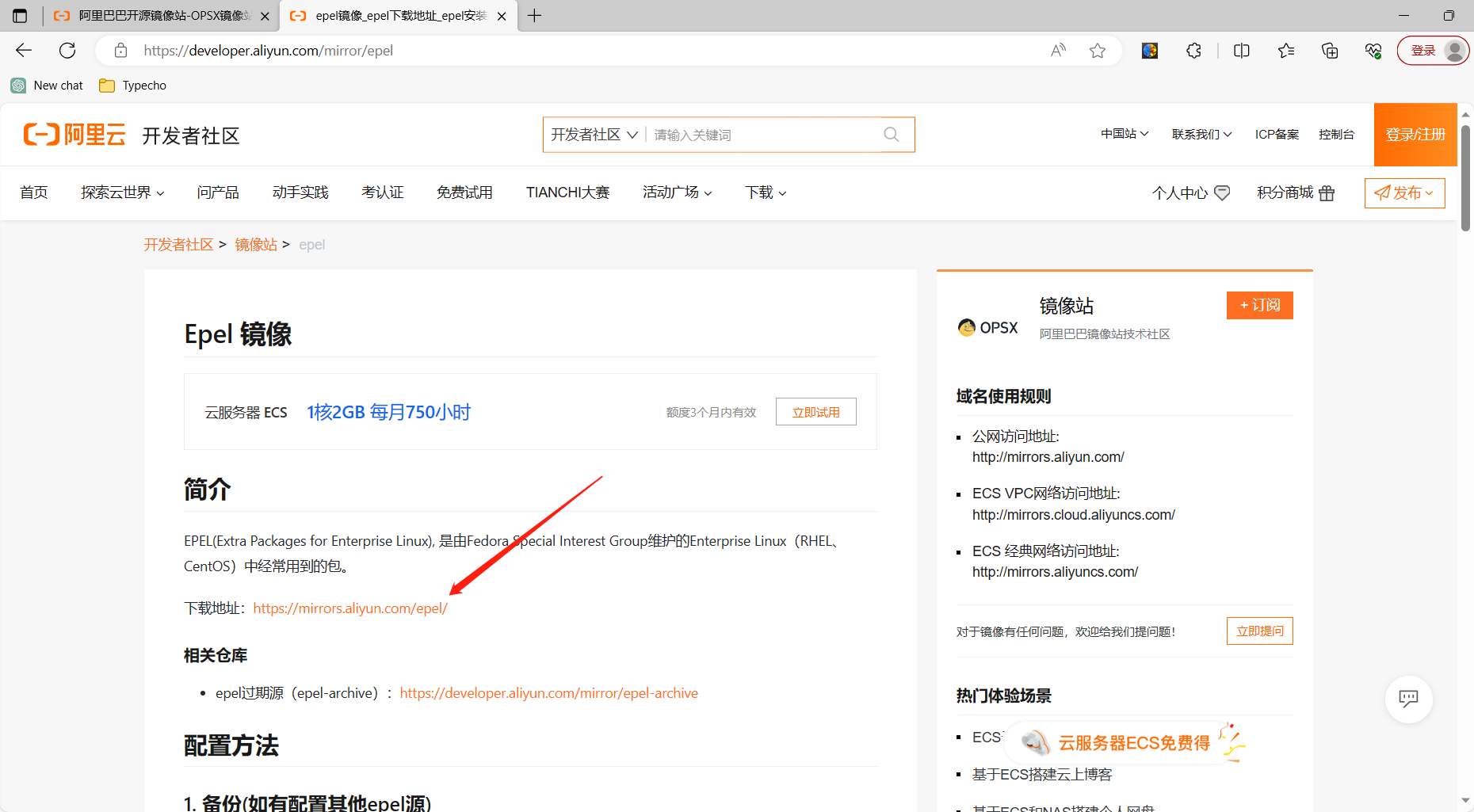The height and width of the screenshot is (812, 1474).
Task: Click the 立即试用 button
Action: click(816, 412)
